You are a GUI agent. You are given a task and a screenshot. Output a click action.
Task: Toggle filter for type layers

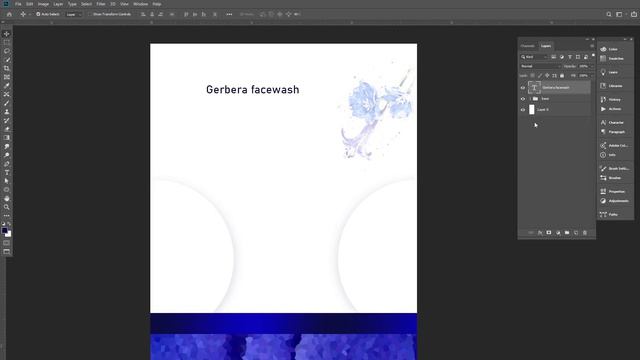[x=570, y=57]
